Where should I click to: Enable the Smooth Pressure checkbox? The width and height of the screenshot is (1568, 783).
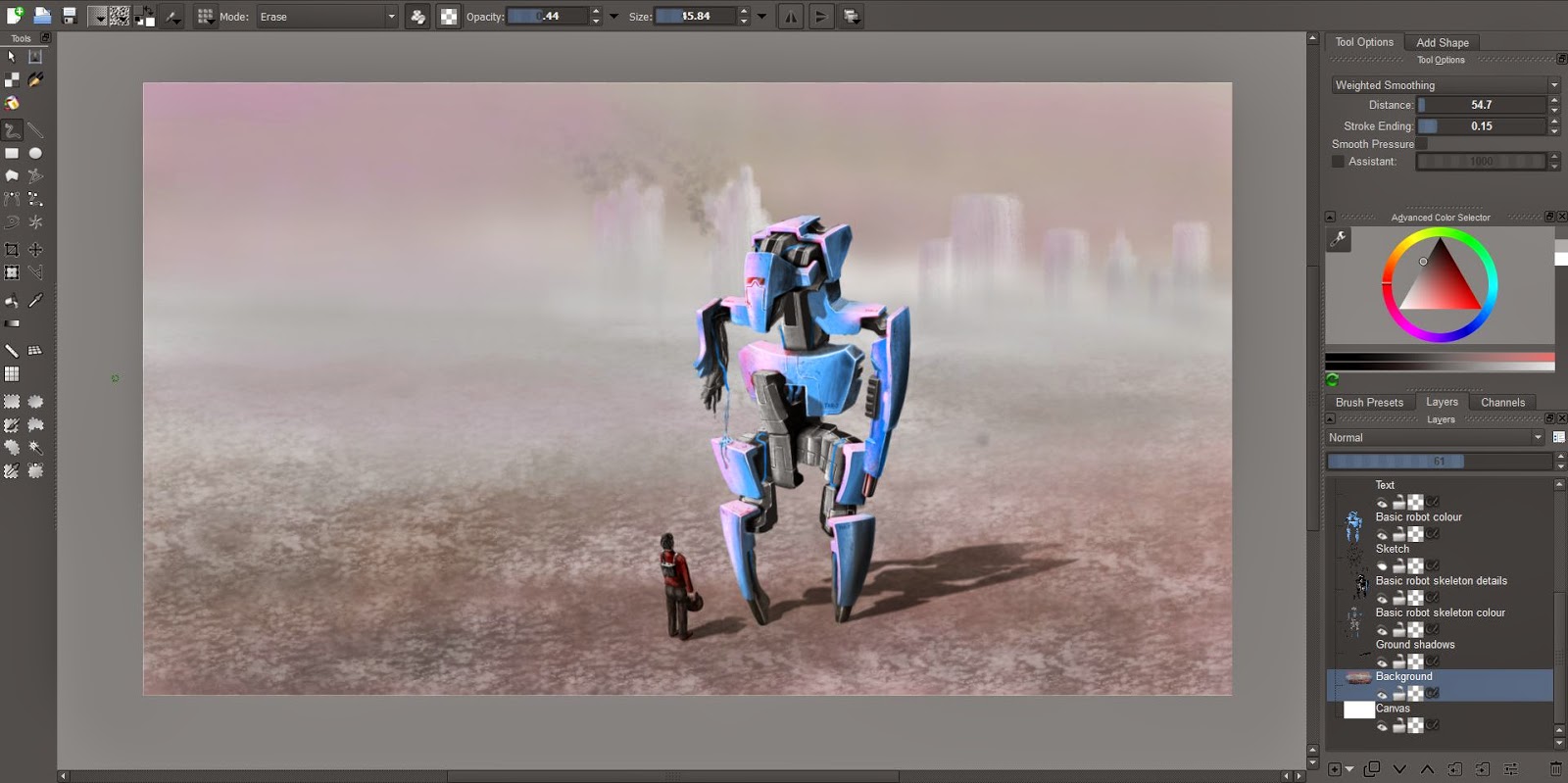click(1421, 144)
